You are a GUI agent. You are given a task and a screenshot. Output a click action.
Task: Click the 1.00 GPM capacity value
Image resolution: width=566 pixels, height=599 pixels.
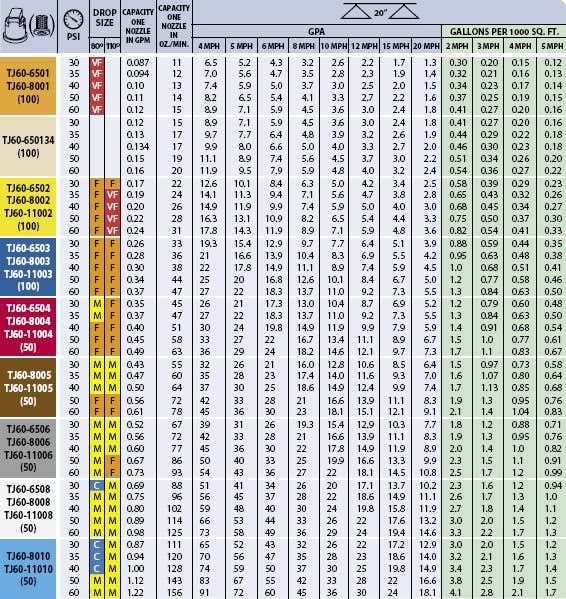[136, 568]
